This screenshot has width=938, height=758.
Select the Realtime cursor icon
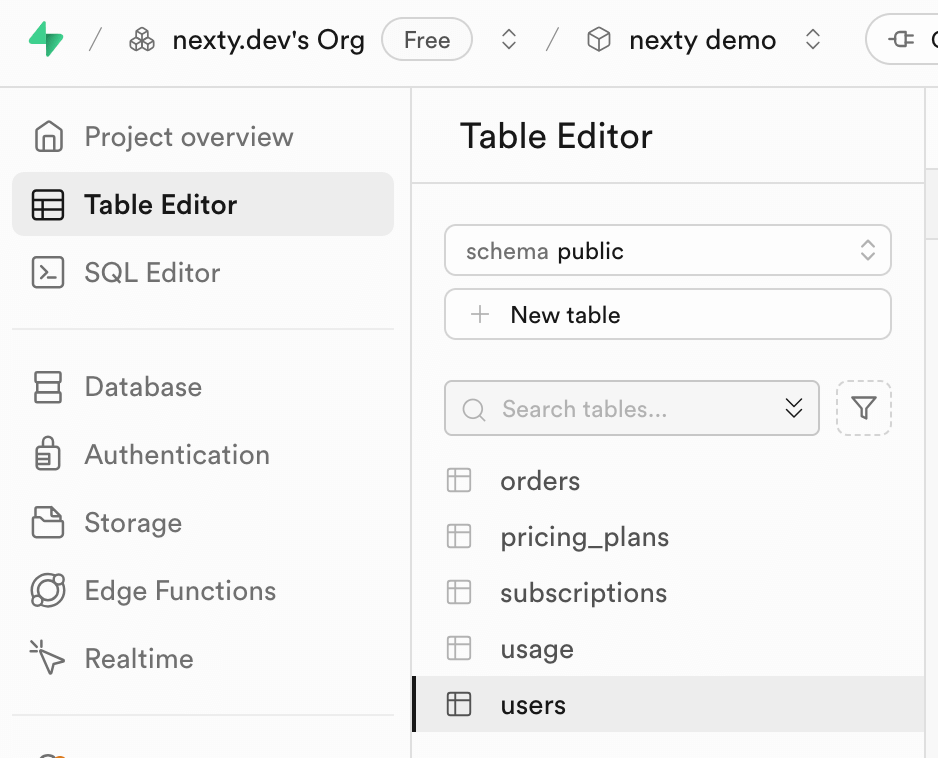[48, 659]
